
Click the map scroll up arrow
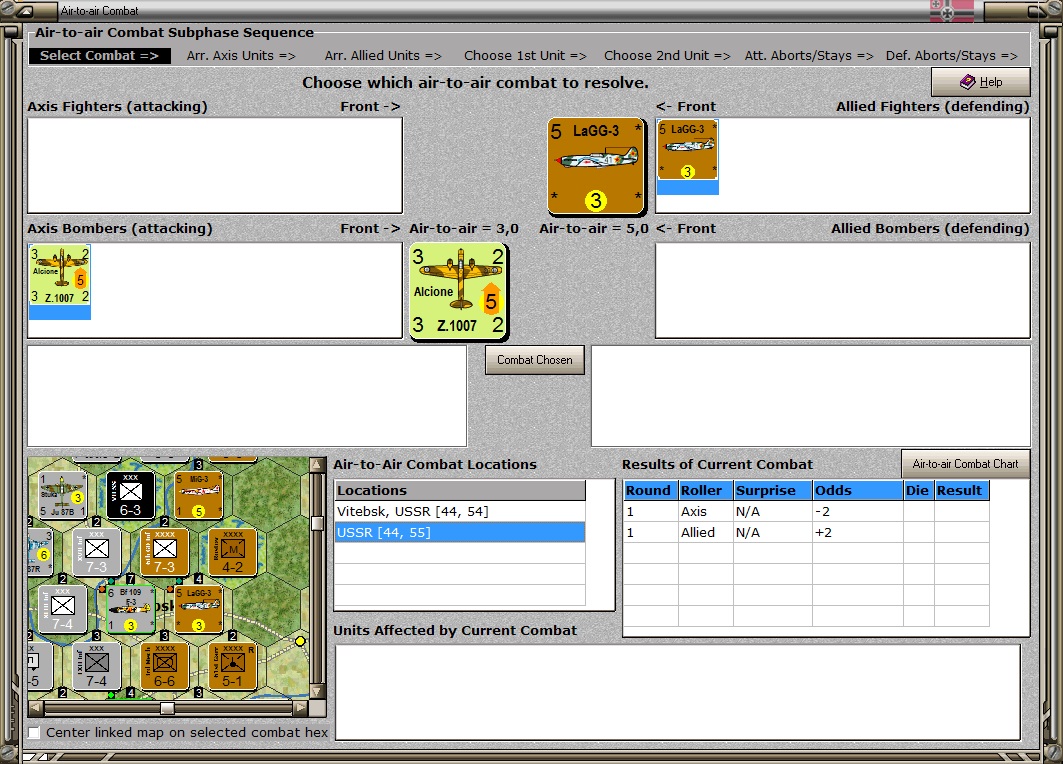coord(317,464)
